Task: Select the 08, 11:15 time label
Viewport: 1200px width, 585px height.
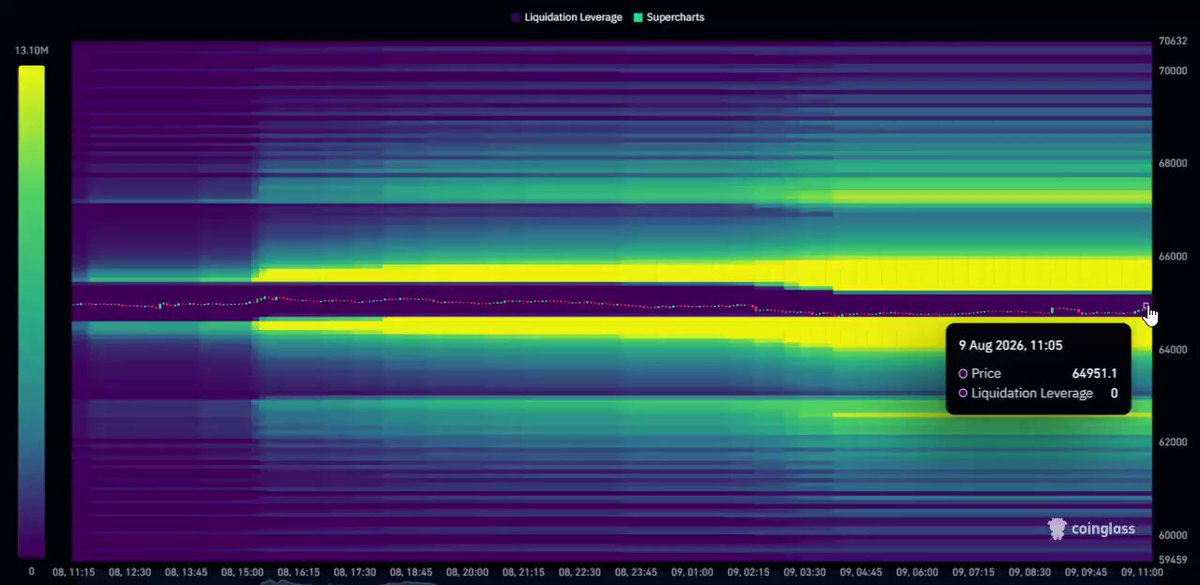Action: (74, 573)
